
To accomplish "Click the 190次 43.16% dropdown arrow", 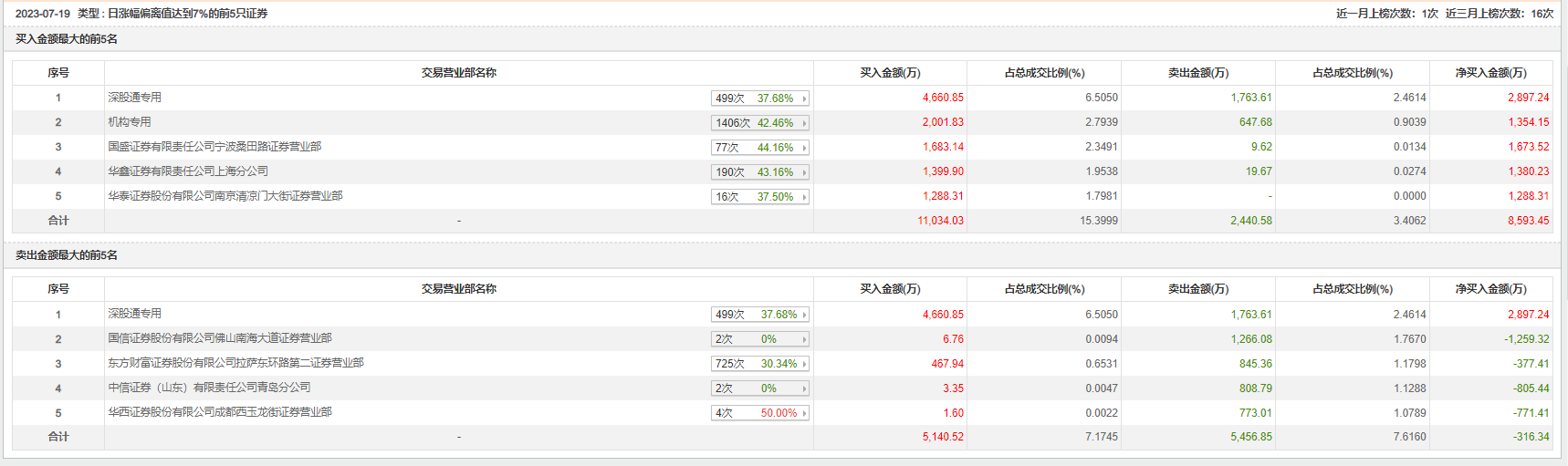I will pyautogui.click(x=804, y=172).
